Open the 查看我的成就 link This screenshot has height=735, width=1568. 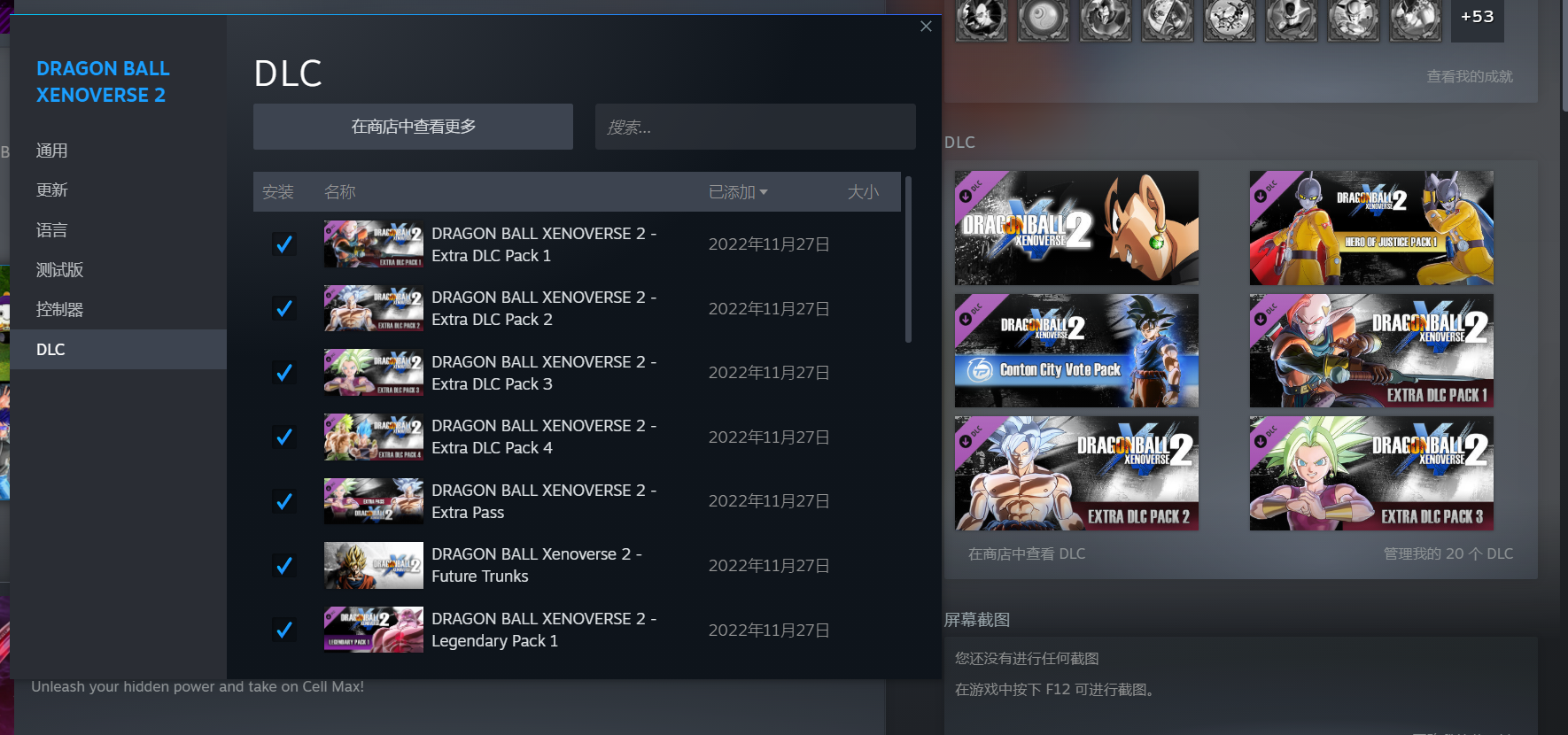pyautogui.click(x=1470, y=77)
